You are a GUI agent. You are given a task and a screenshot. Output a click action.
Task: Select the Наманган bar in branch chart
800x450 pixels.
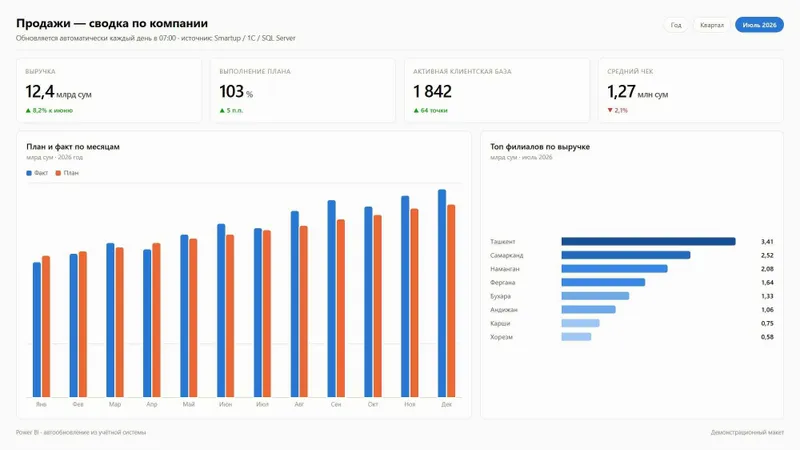click(614, 269)
